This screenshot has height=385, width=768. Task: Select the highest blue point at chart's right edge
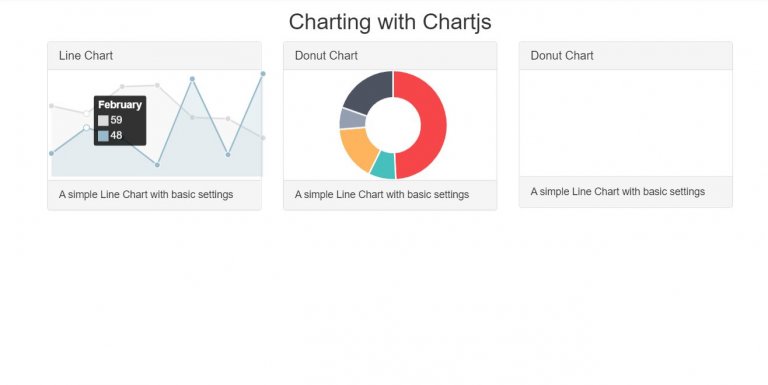pos(263,74)
